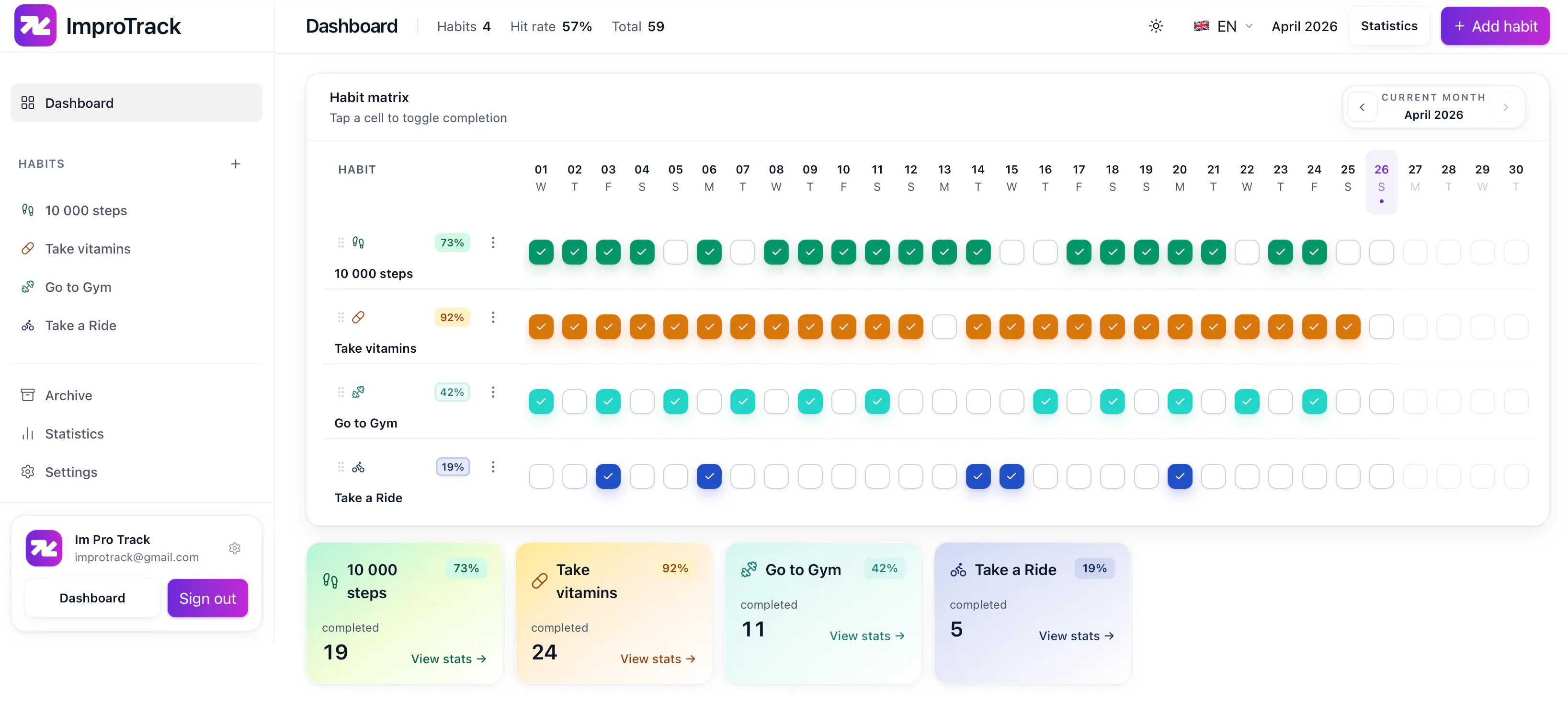Grab the drag handle of Take vitamins row
Screen dimensions: 1568x716
coord(341,317)
